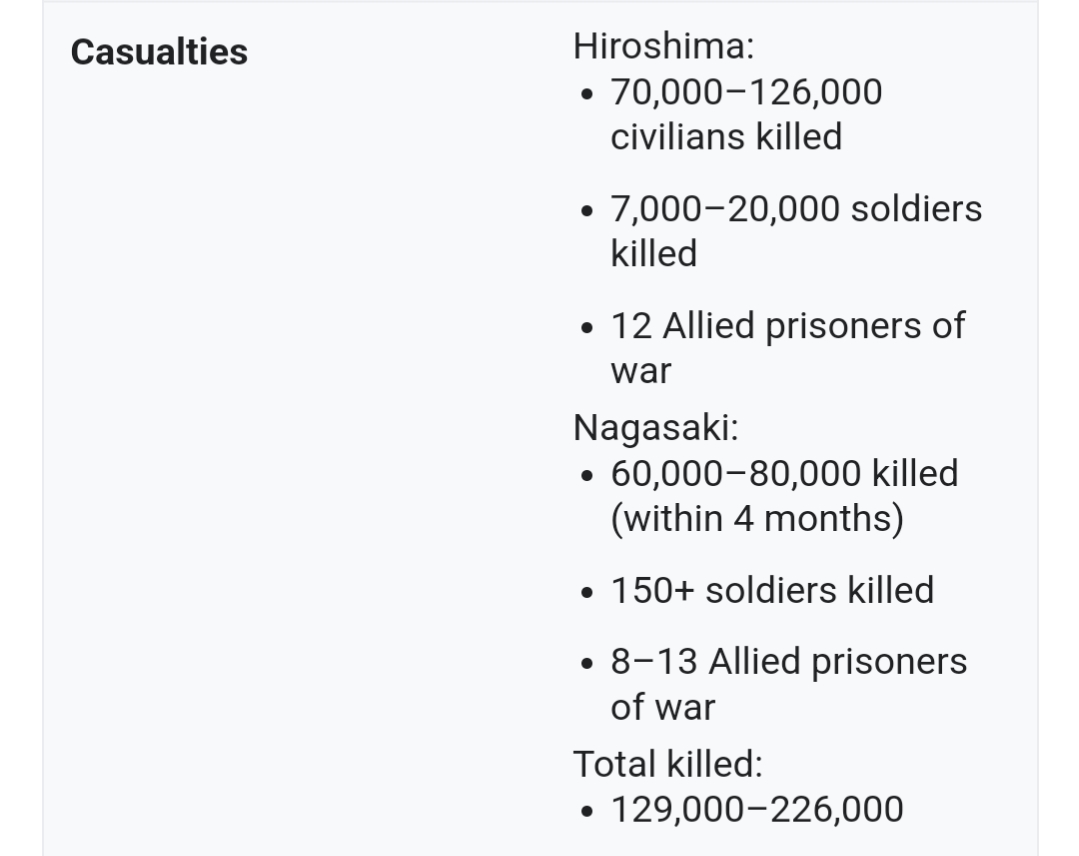Click the 7,000–20,000 soldiers text

[796, 209]
